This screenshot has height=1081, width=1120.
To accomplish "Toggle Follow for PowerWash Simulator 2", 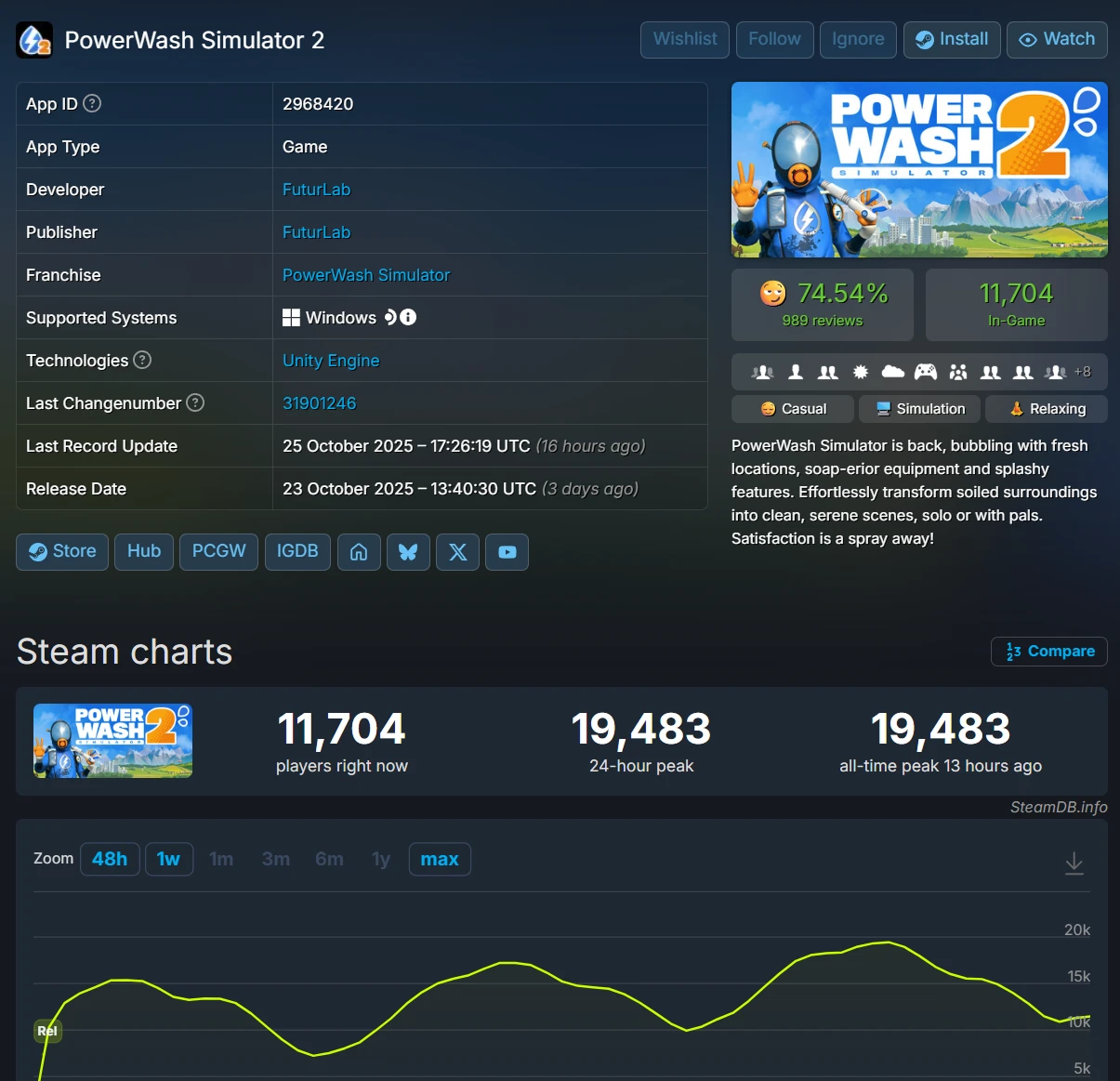I will click(774, 40).
